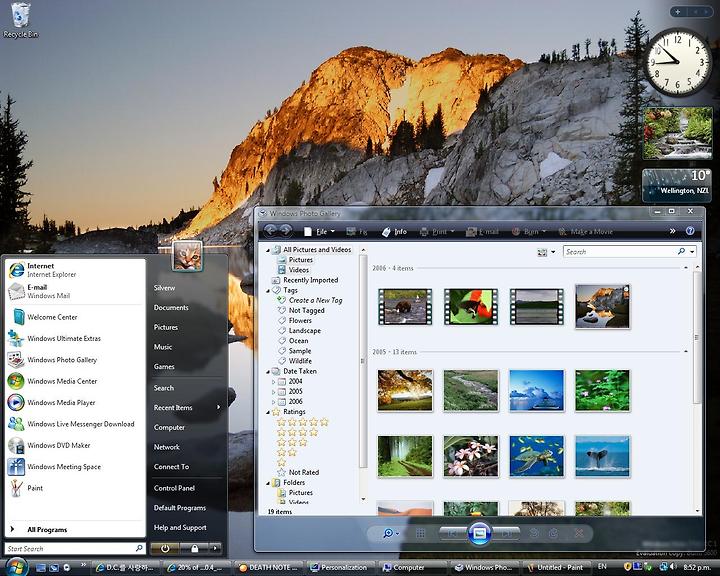Viewport: 720px width, 576px height.
Task: Launch Windows DVD Maker
Action: (x=75, y=445)
